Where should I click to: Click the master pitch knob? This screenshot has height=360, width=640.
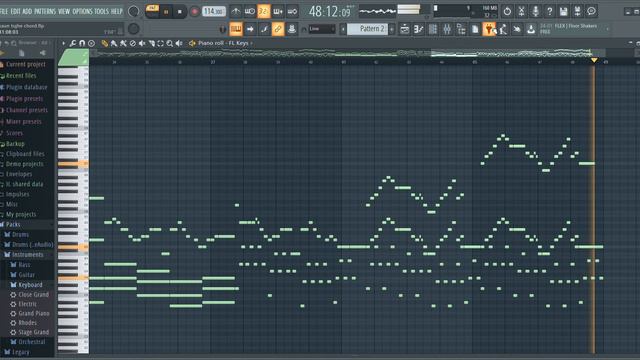(x=133, y=29)
